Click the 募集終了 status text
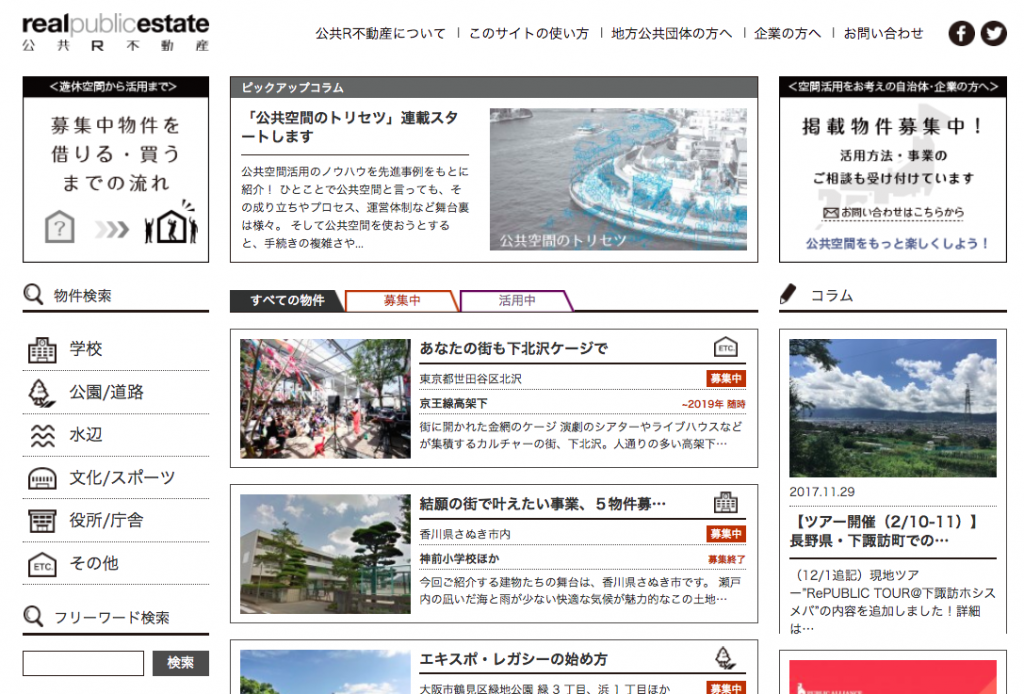The width and height of the screenshot is (1024, 694). (x=726, y=560)
